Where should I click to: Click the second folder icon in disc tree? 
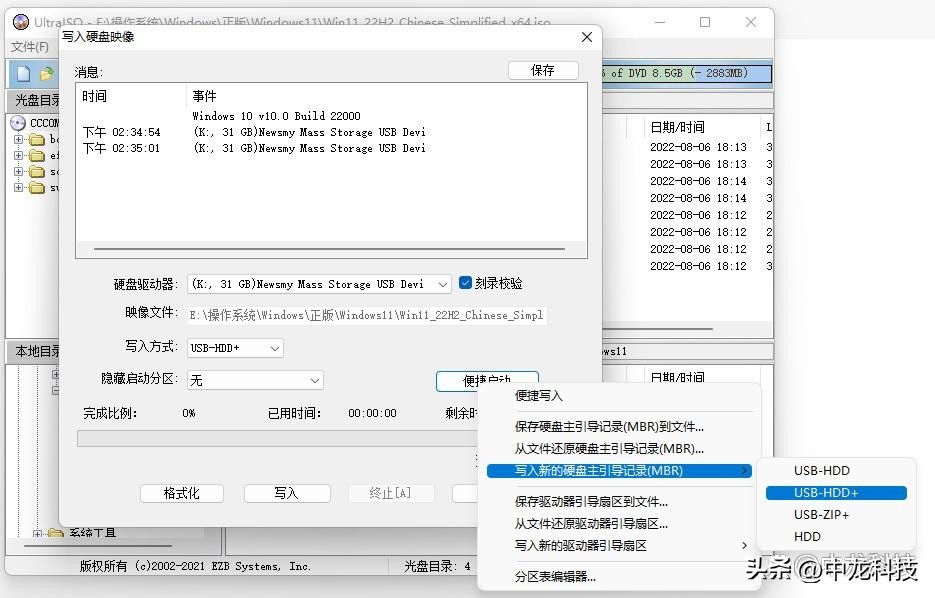pyautogui.click(x=37, y=155)
